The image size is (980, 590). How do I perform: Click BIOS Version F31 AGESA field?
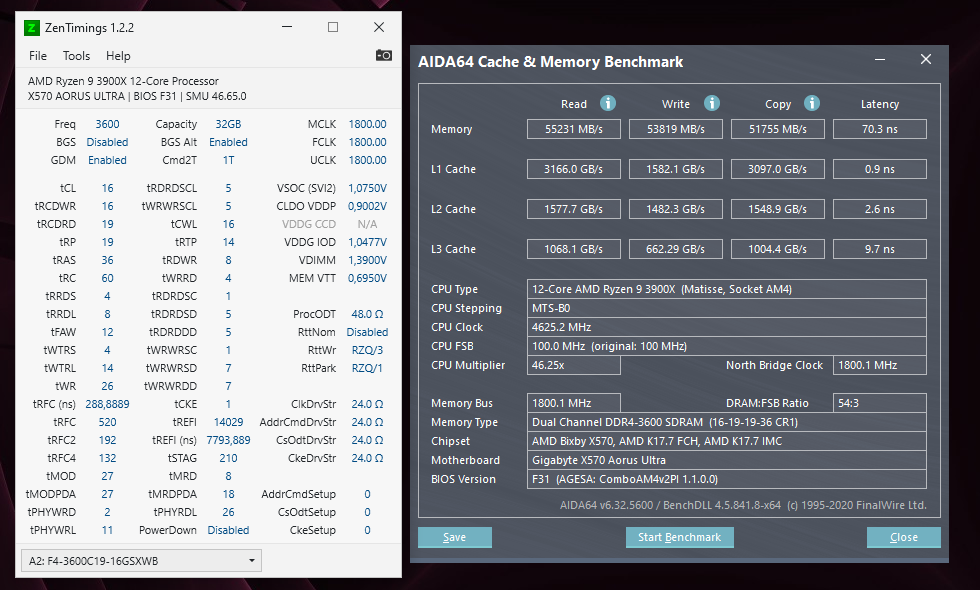coord(727,479)
